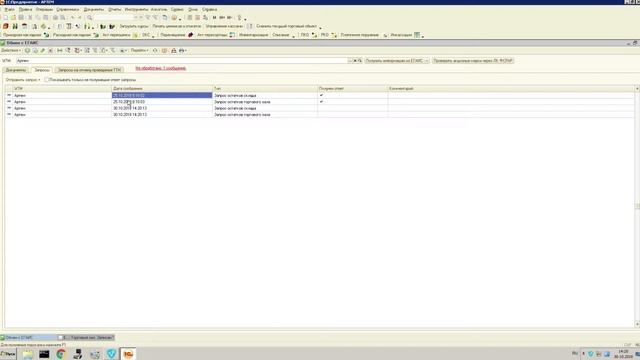Toggle checkbox showing only unanswered requests

pyautogui.click(x=47, y=80)
